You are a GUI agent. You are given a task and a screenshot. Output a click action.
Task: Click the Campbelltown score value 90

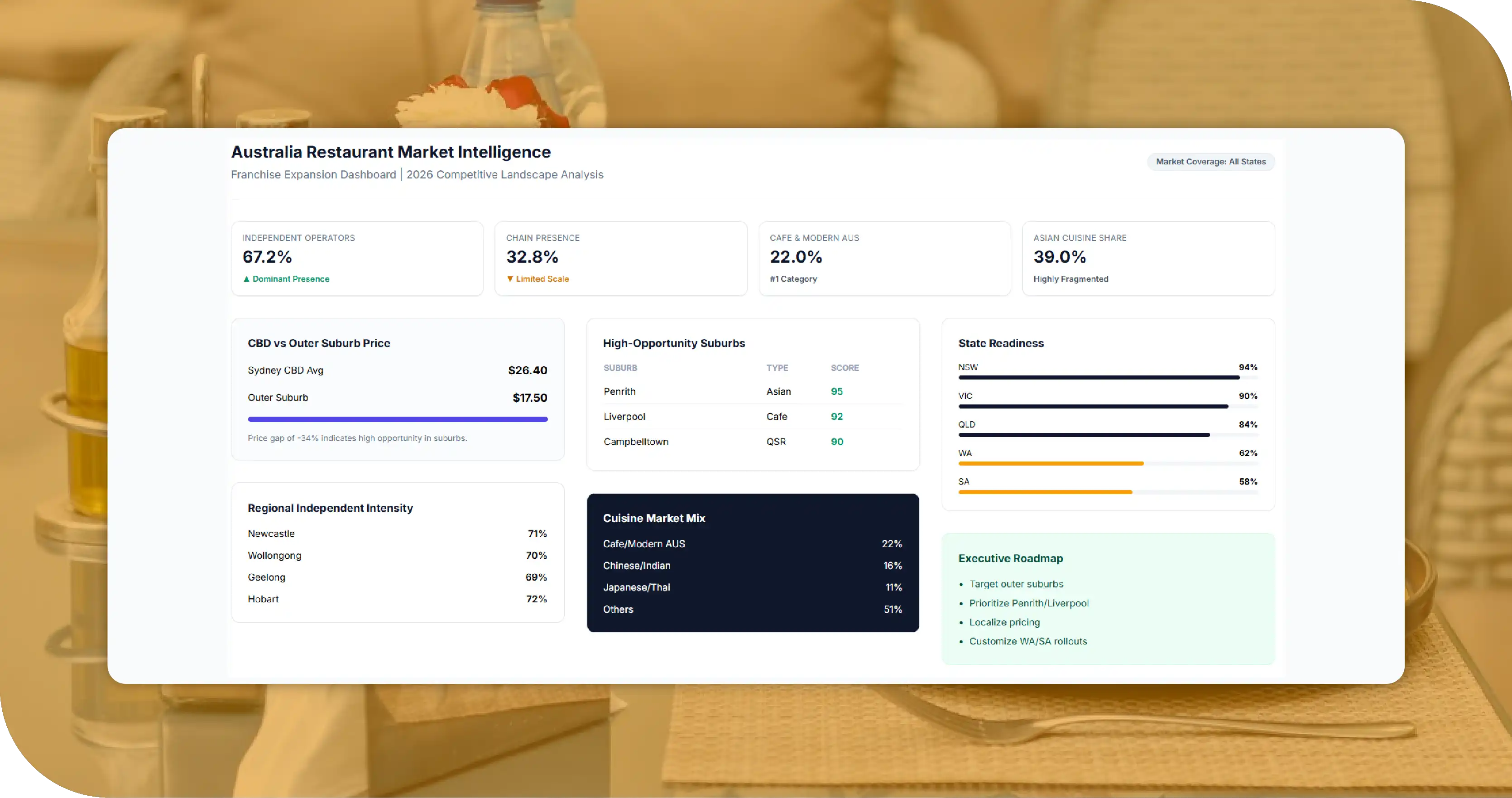coord(837,442)
